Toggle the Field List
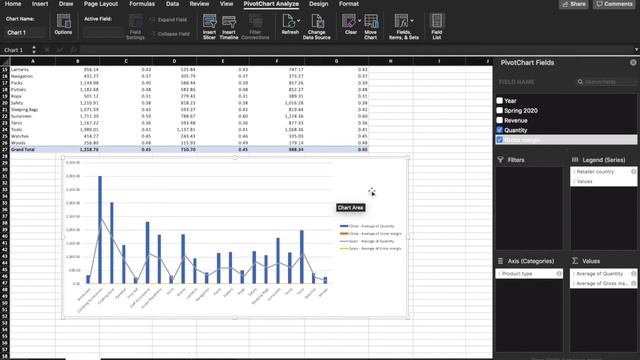Screen dimensions: 640x360 [437, 27]
